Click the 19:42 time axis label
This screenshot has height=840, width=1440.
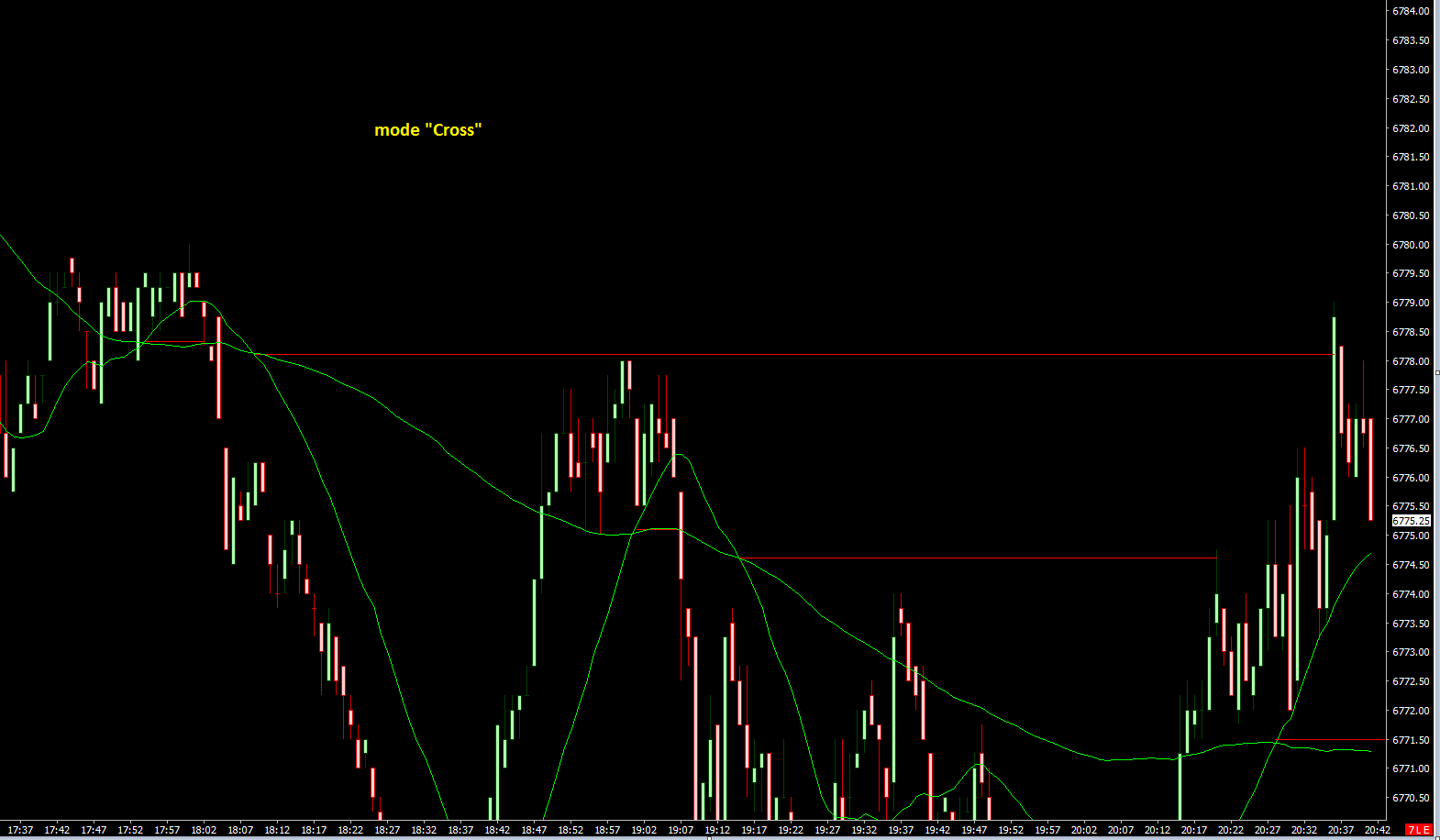(937, 830)
